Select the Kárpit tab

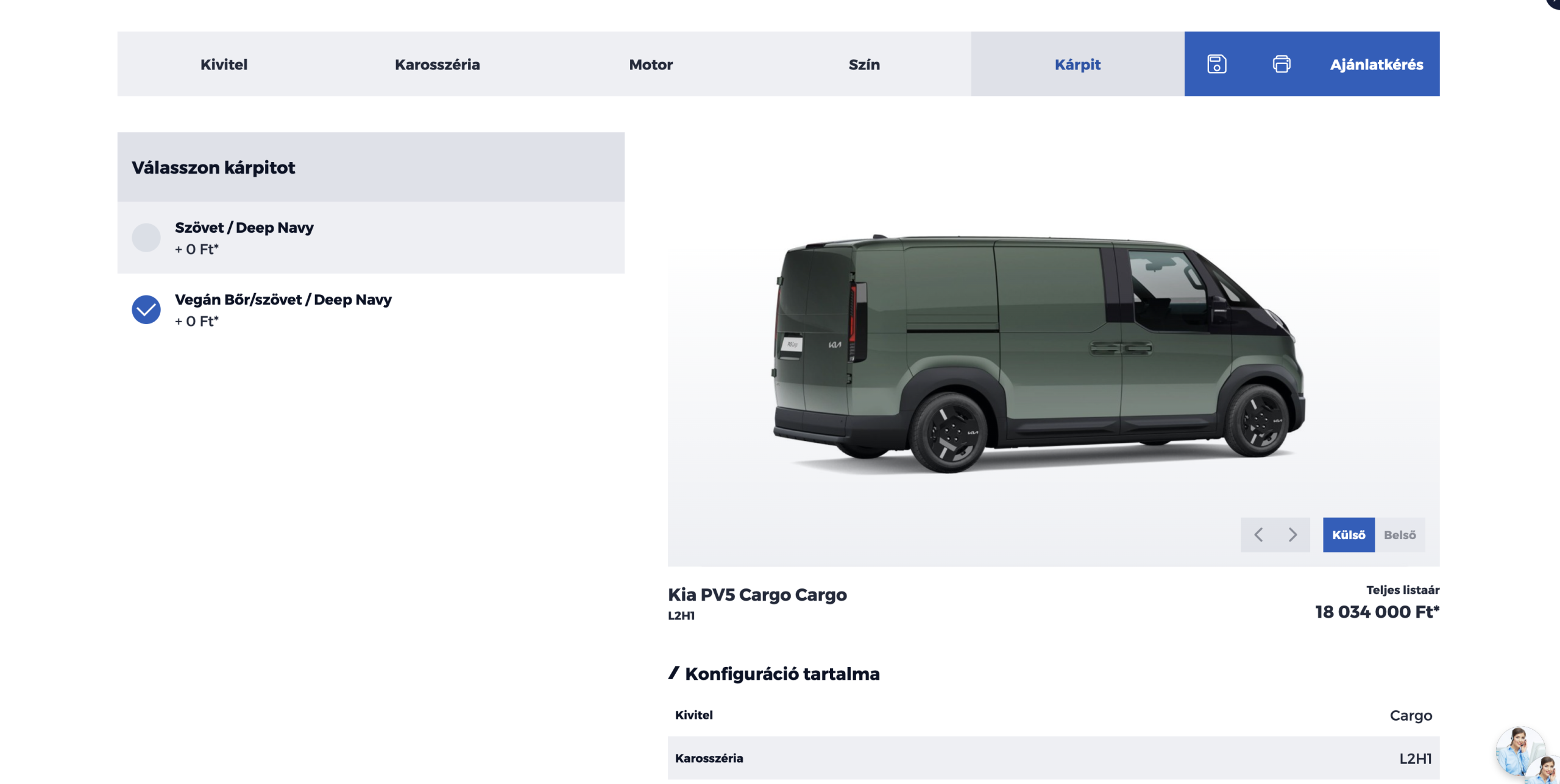click(x=1077, y=64)
